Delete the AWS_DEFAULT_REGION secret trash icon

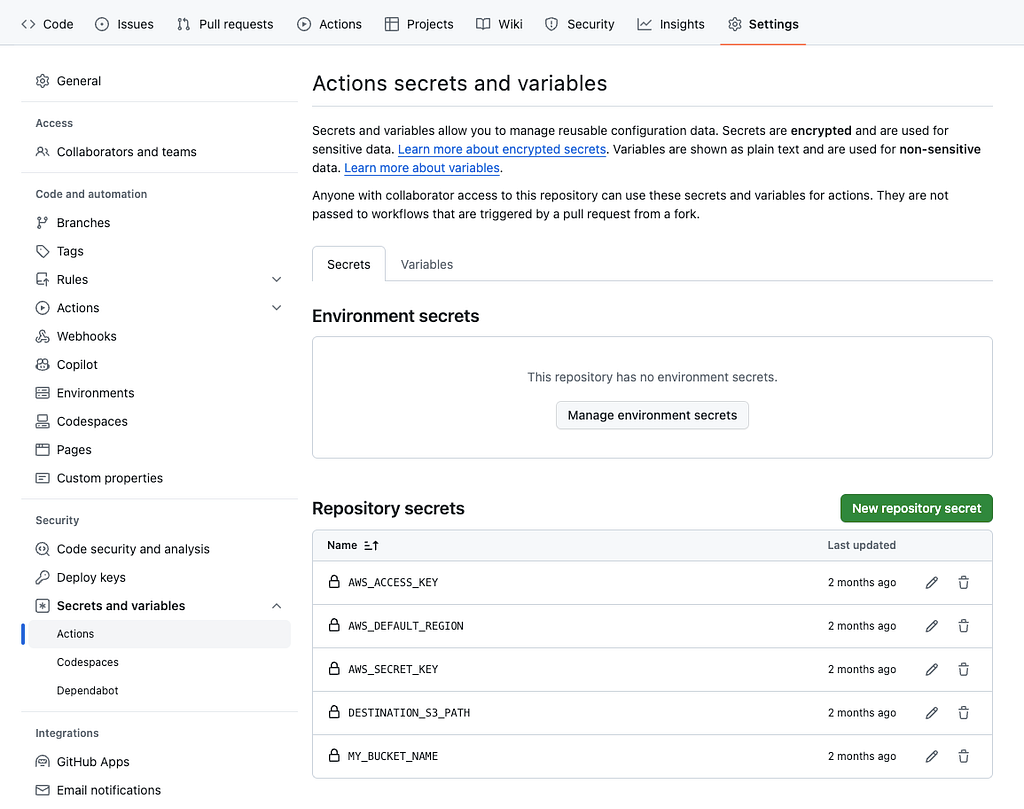[x=963, y=626]
